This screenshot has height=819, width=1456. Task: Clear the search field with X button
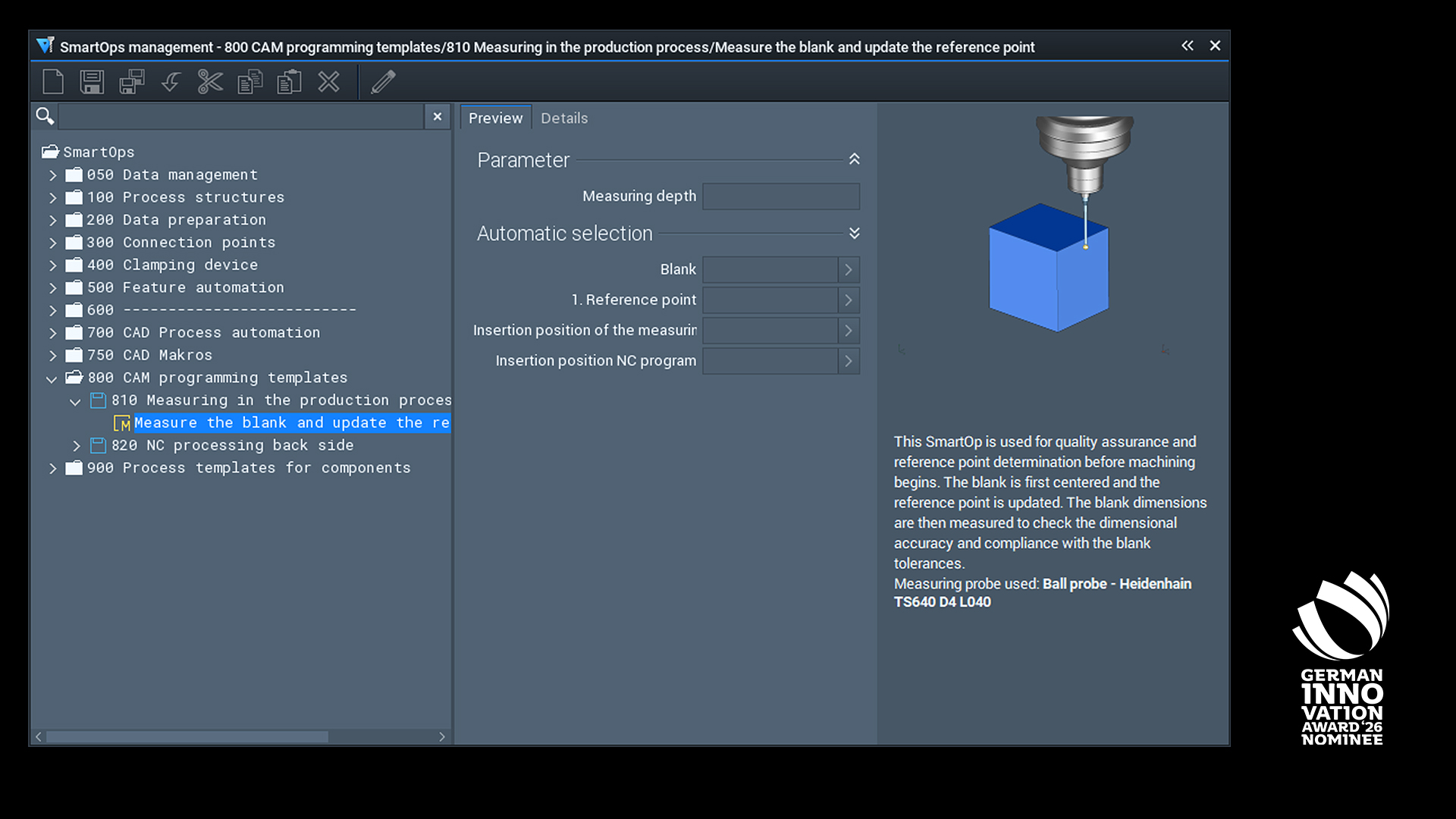438,117
